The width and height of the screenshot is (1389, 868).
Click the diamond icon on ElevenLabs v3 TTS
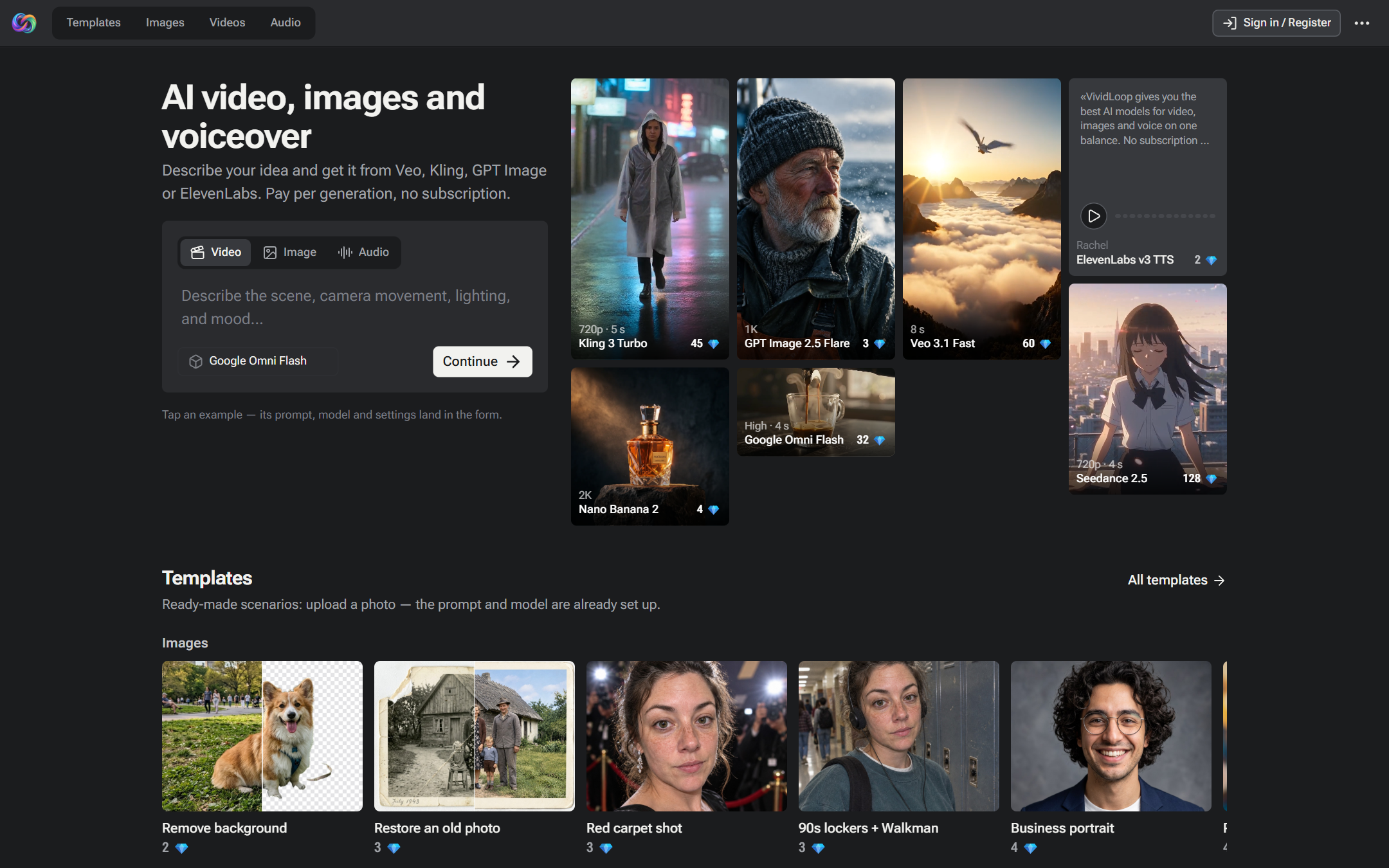point(1211,260)
